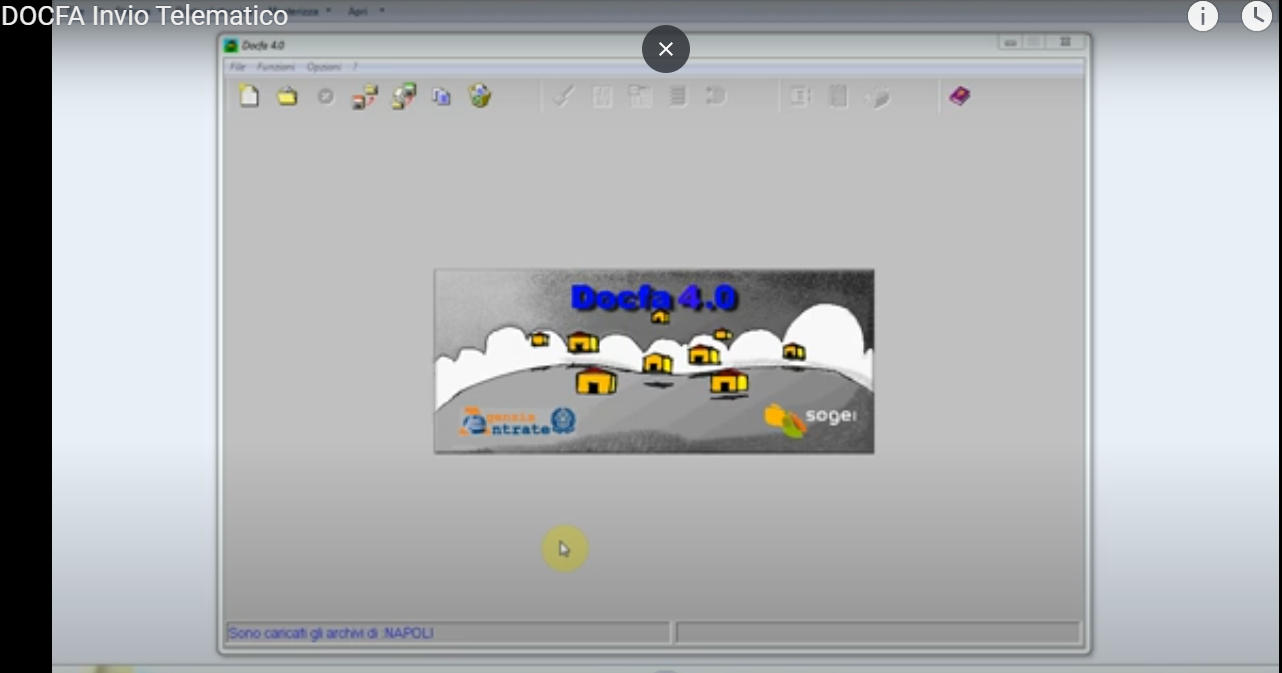Open the Funzioni menu
The height and width of the screenshot is (673, 1282).
point(276,67)
